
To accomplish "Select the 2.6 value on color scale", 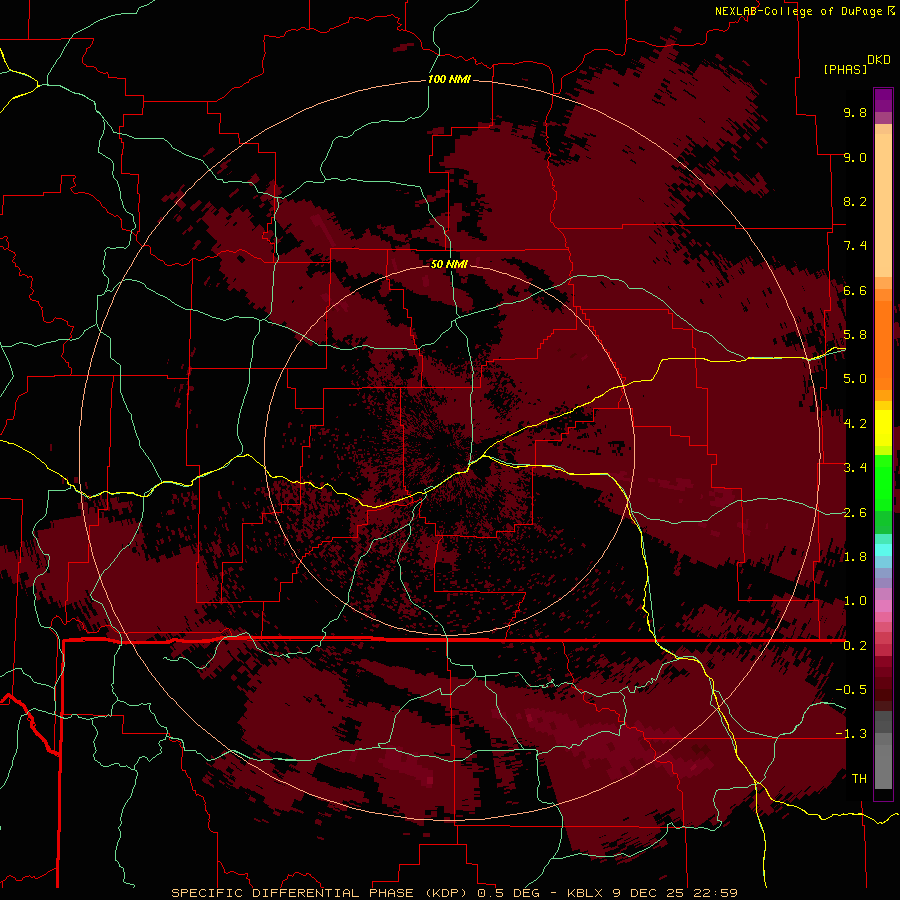I will tap(855, 513).
